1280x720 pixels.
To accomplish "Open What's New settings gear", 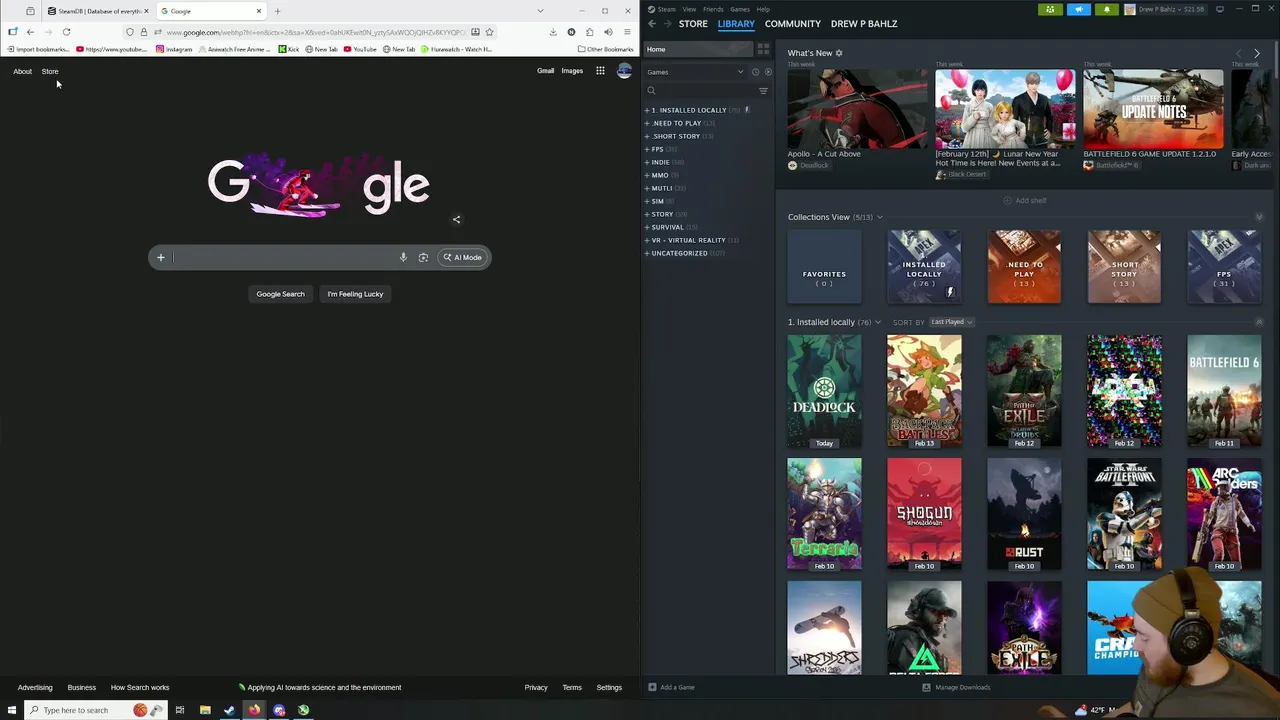I will pyautogui.click(x=839, y=53).
